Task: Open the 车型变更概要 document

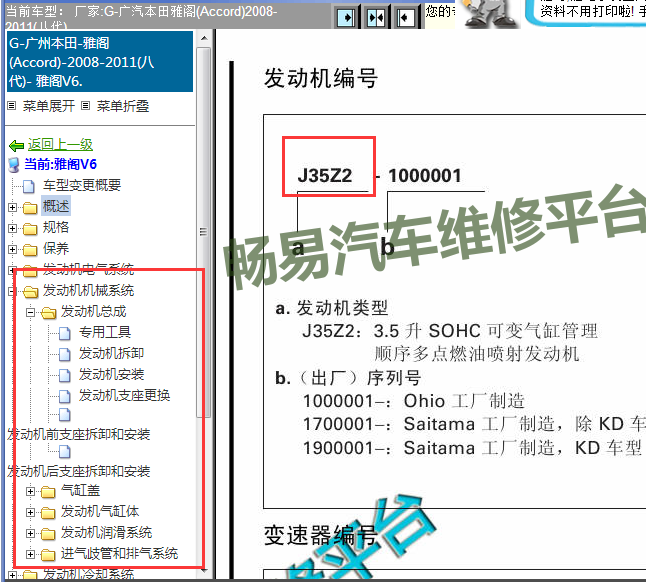Action: [82, 185]
